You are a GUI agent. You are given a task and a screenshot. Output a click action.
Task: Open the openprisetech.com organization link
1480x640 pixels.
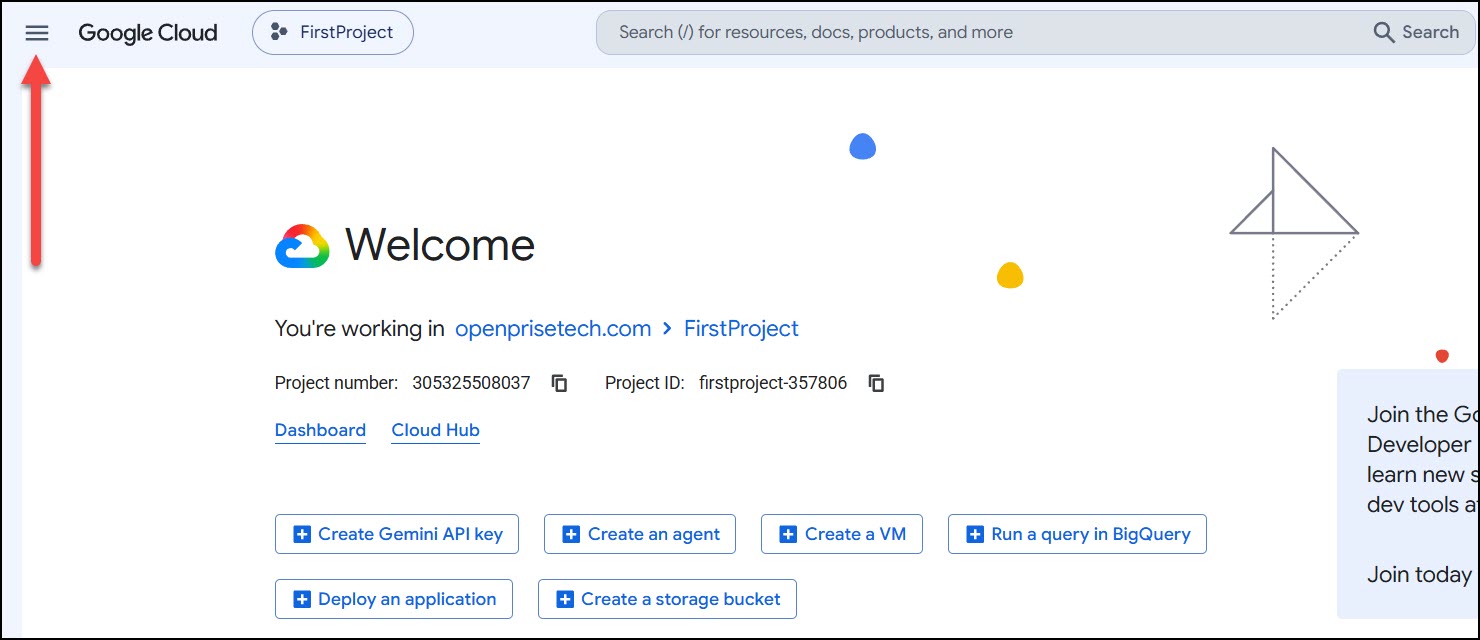click(553, 328)
